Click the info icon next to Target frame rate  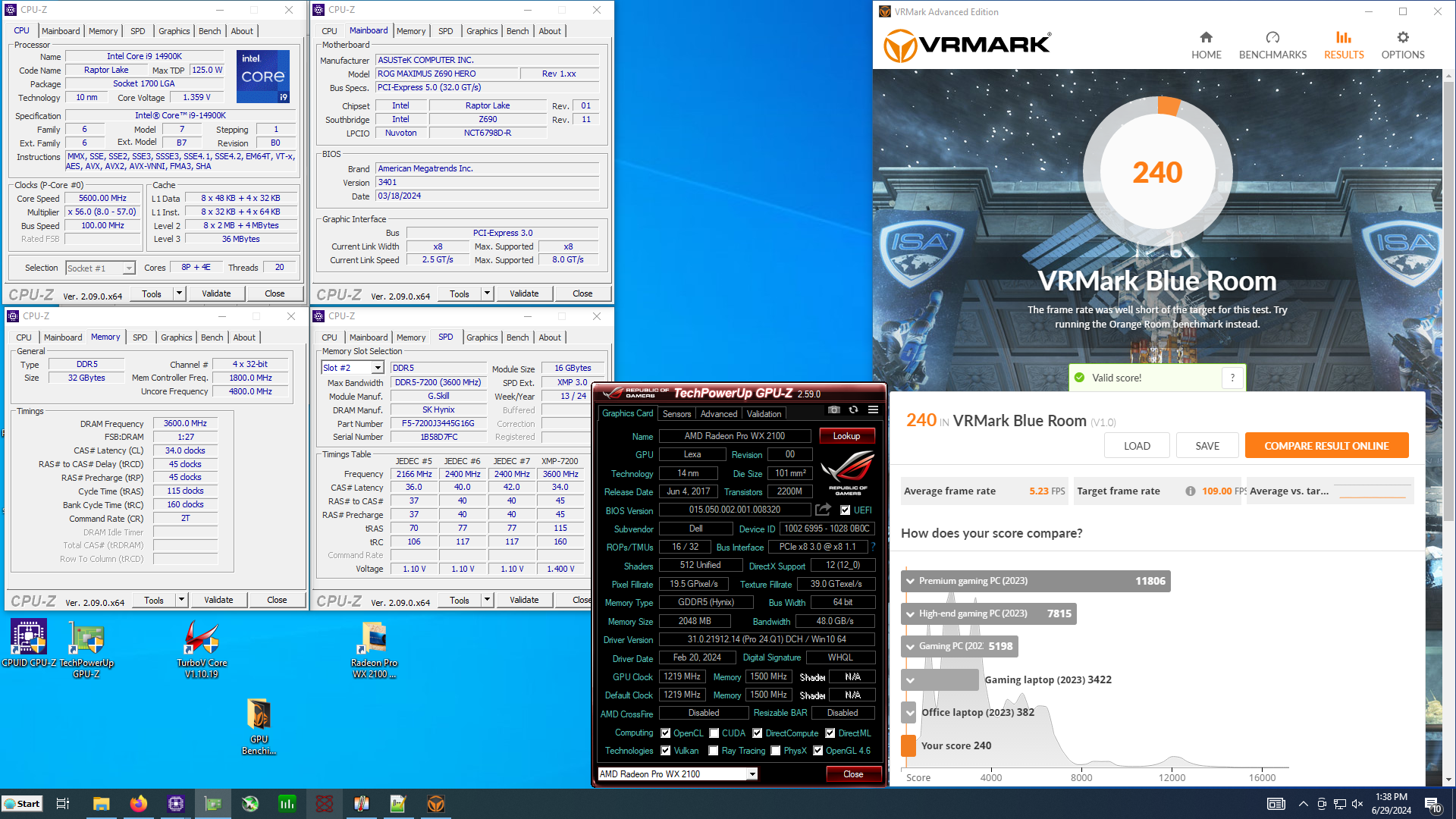(x=1190, y=491)
